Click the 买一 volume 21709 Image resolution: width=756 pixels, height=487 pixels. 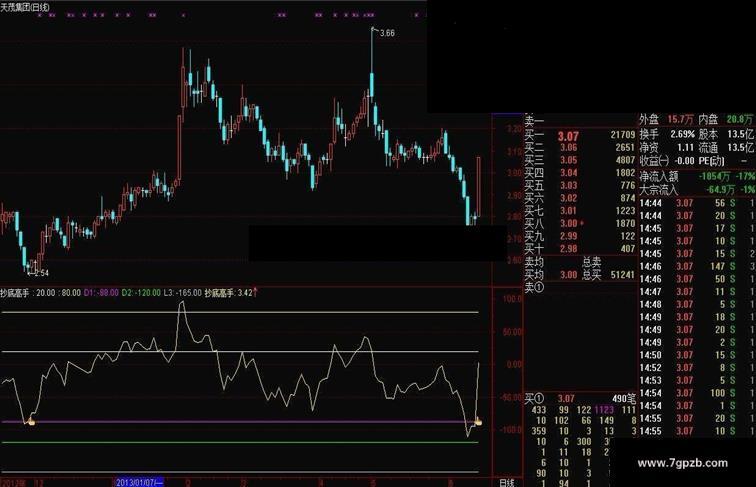pos(622,135)
